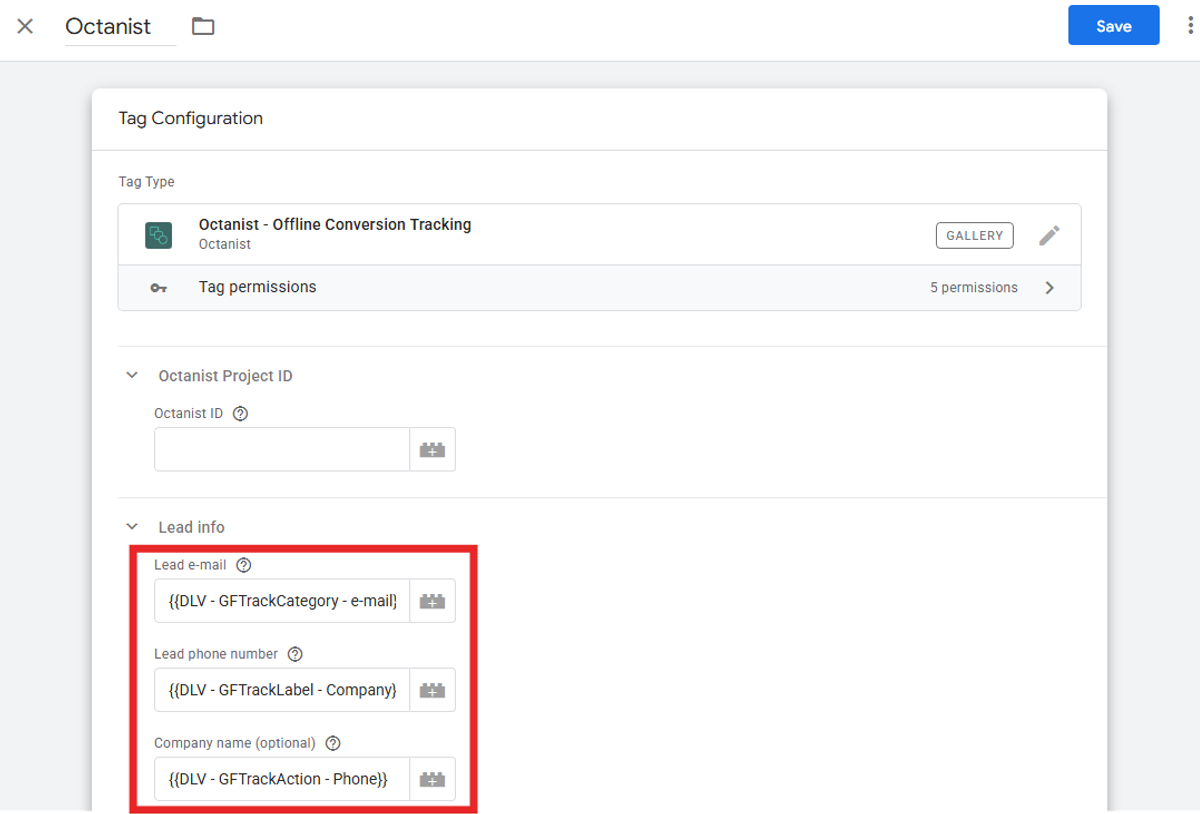The image size is (1200, 814).
Task: Click the Octanist - Offline Conversion Tracking title
Action: pos(335,224)
